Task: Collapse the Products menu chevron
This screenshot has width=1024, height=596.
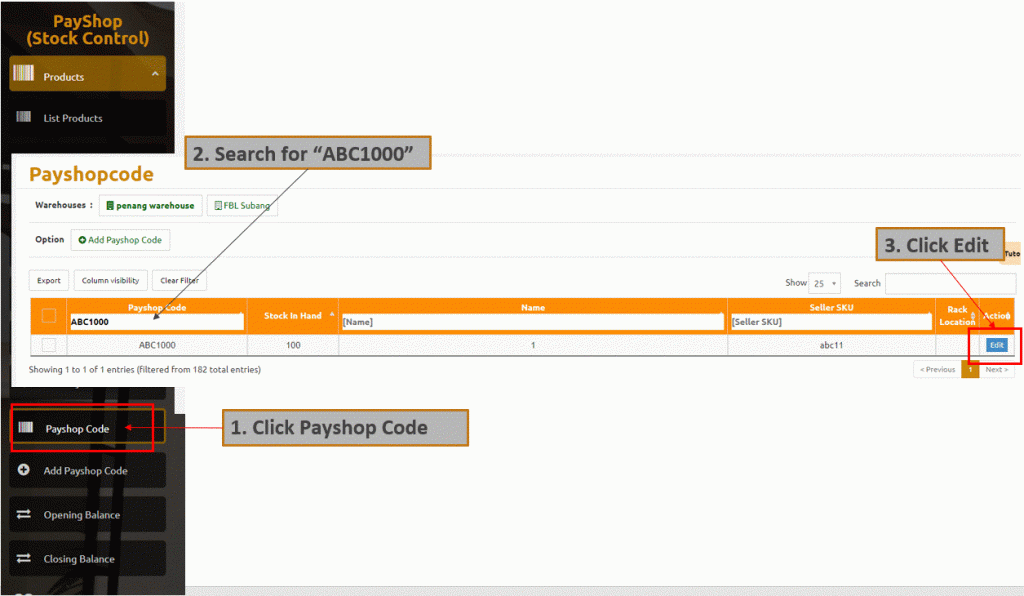Action: pos(155,74)
